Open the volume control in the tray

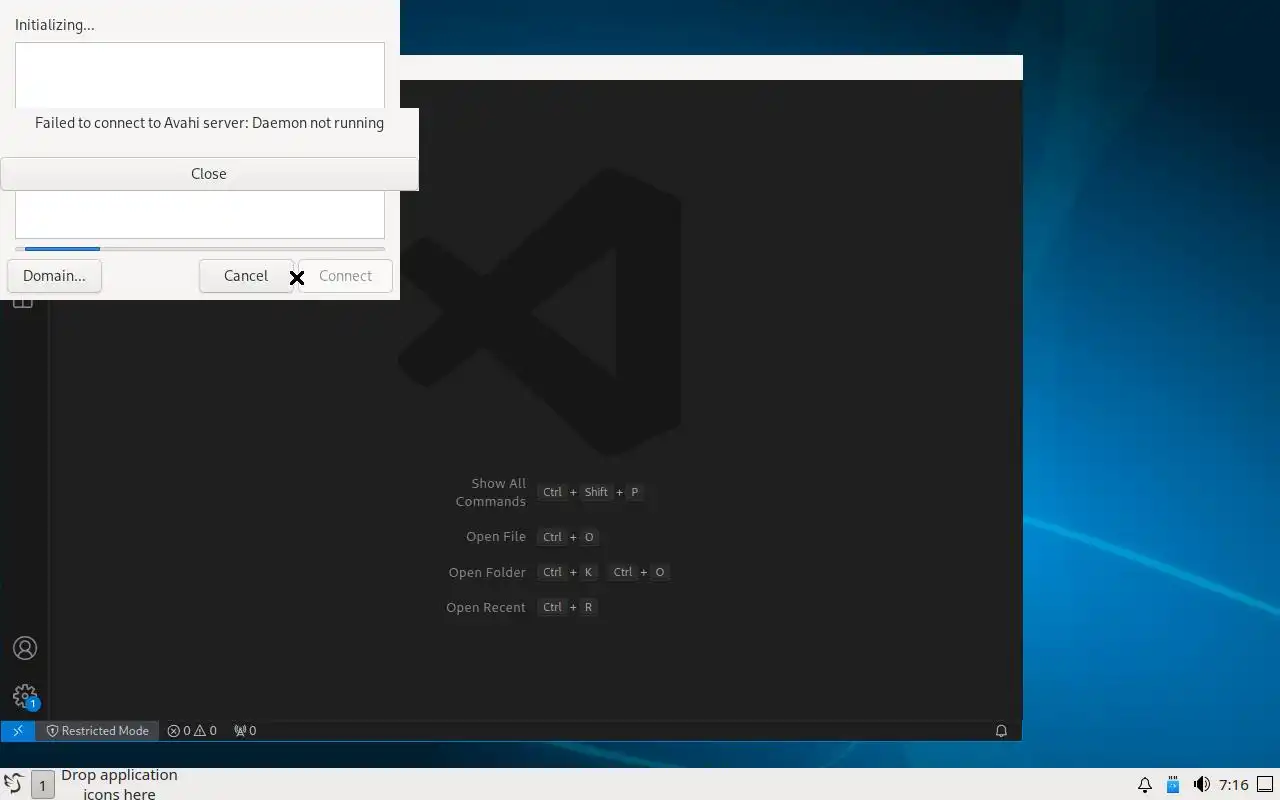click(1201, 785)
